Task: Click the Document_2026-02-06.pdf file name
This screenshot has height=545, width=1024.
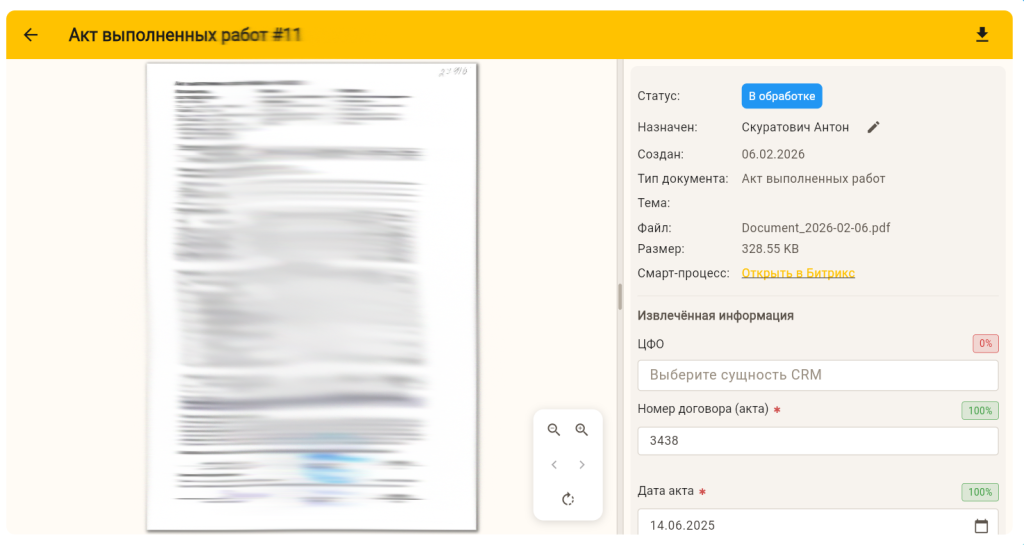Action: pyautogui.click(x=815, y=228)
